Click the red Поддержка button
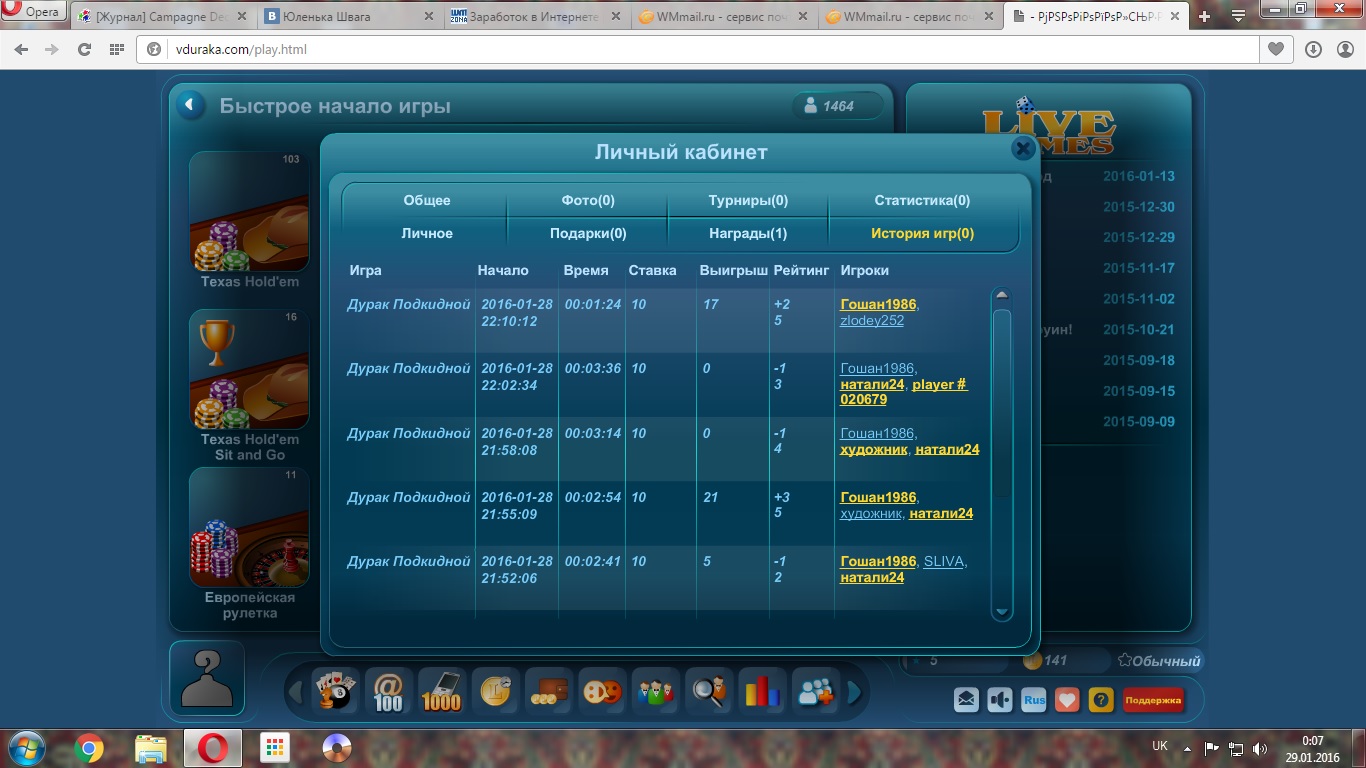Viewport: 1366px width, 768px height. coord(1153,700)
